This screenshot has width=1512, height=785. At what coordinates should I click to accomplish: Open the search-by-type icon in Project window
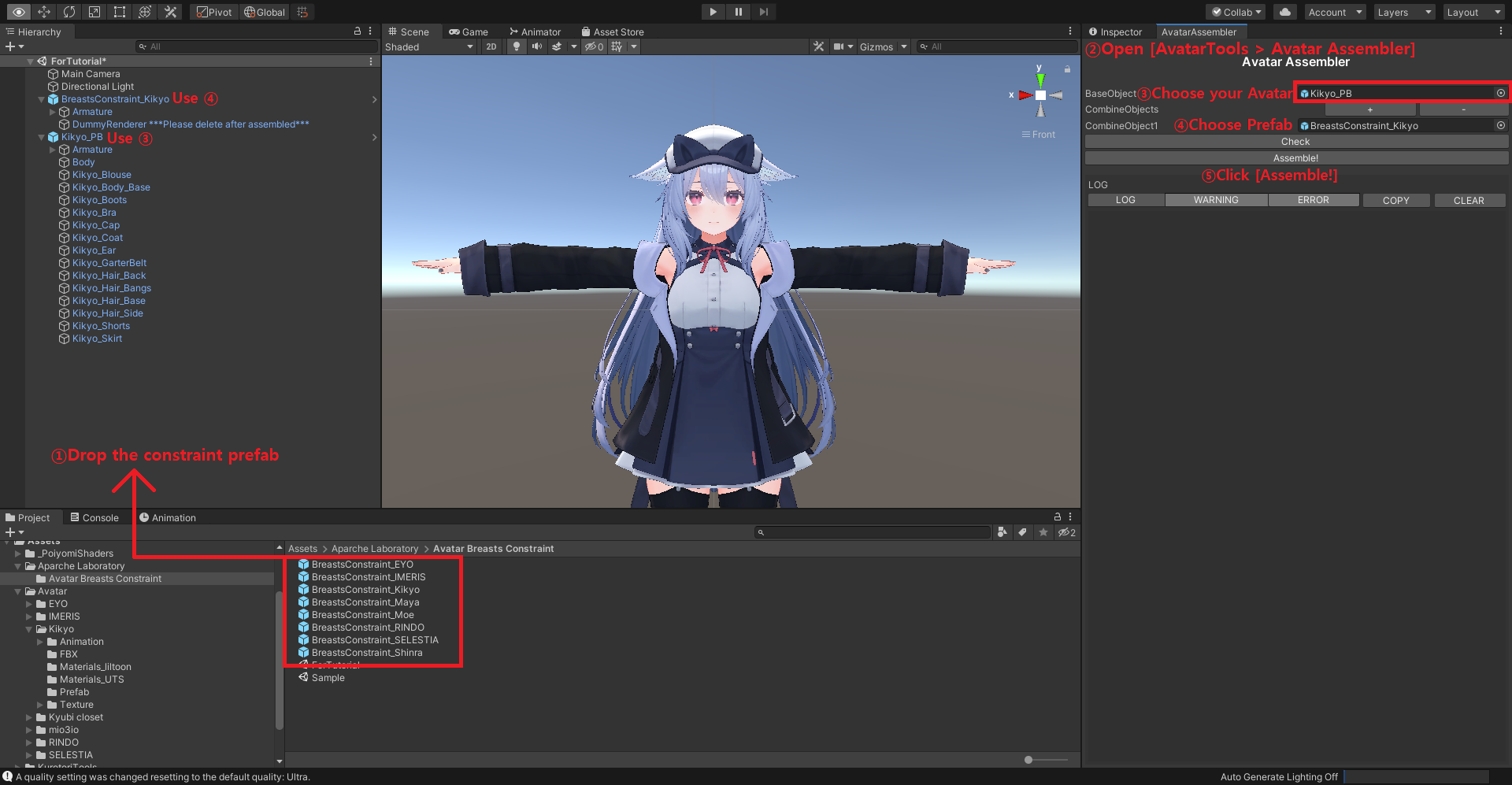point(1002,532)
